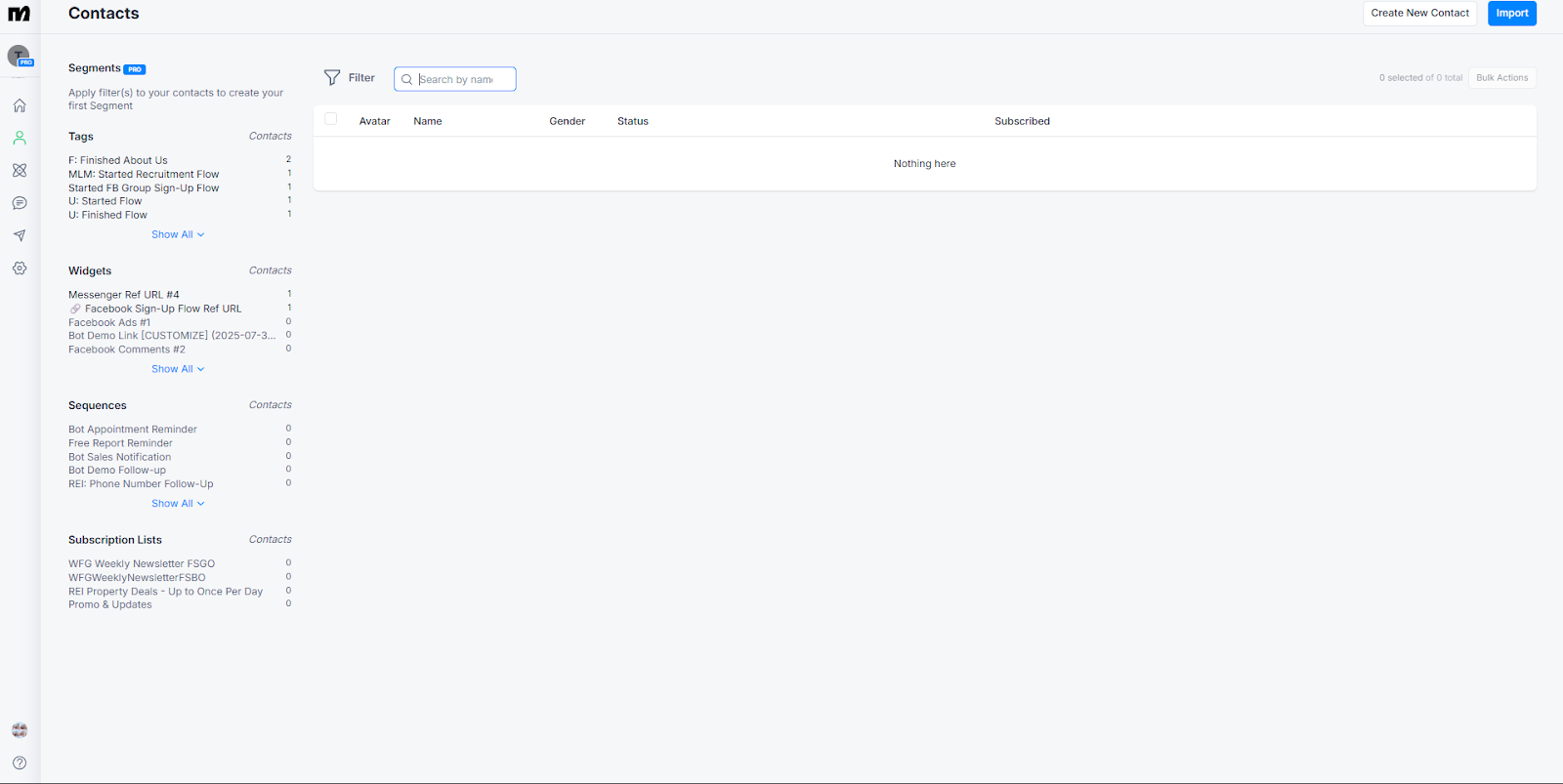Go to Home via house icon

[x=20, y=105]
